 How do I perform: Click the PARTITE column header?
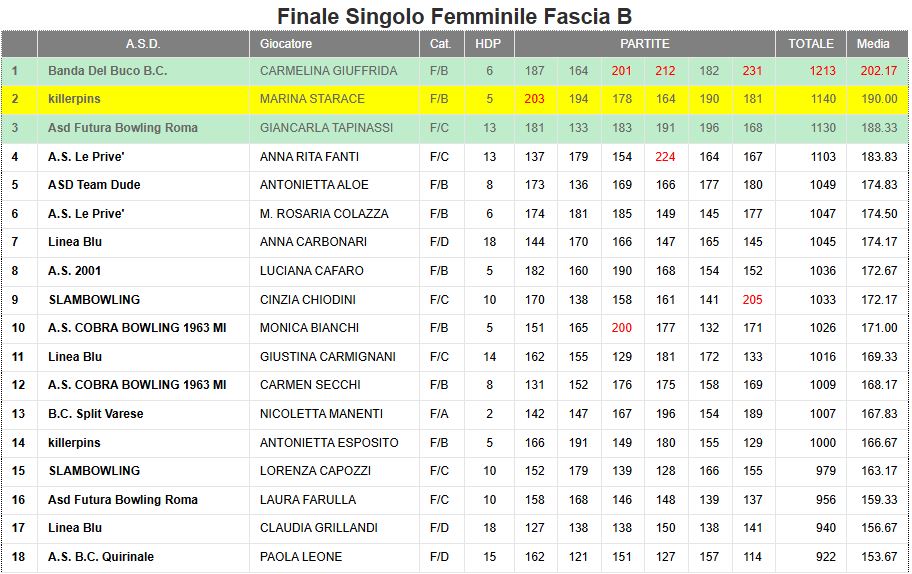click(645, 44)
